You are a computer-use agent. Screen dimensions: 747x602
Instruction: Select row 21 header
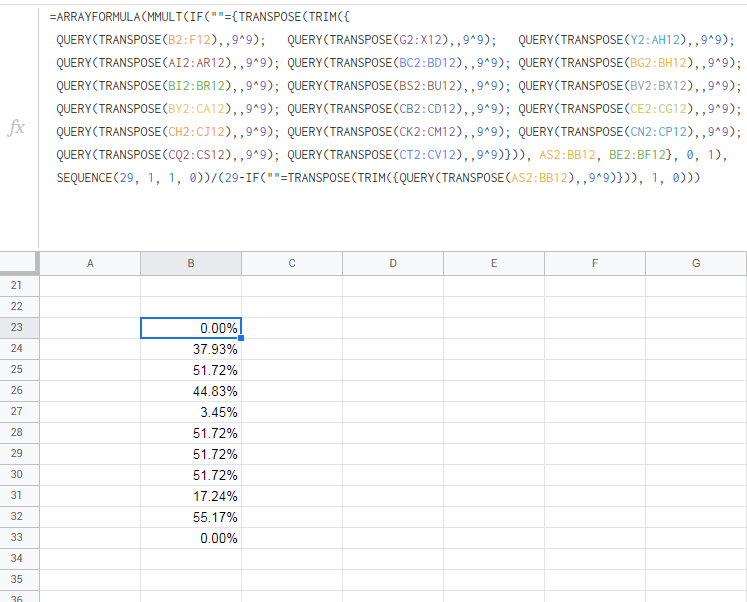19,285
